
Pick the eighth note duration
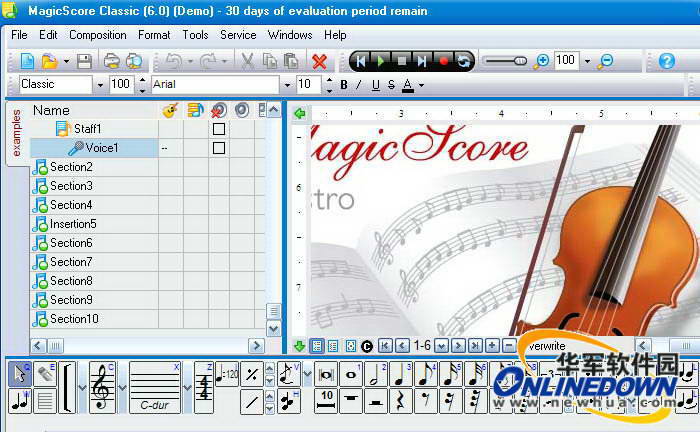[x=426, y=374]
